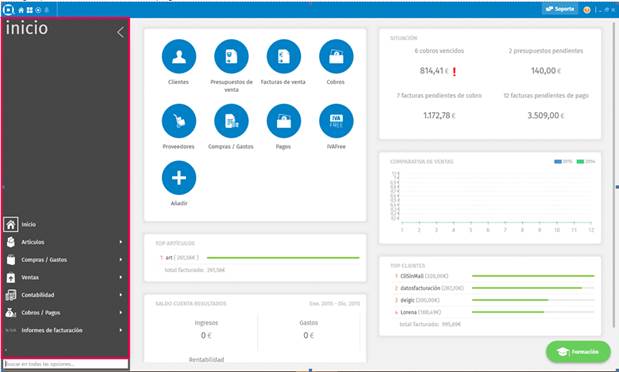Click the Gastos 0 € value
Viewport: 619px width, 372px height.
pyautogui.click(x=309, y=336)
